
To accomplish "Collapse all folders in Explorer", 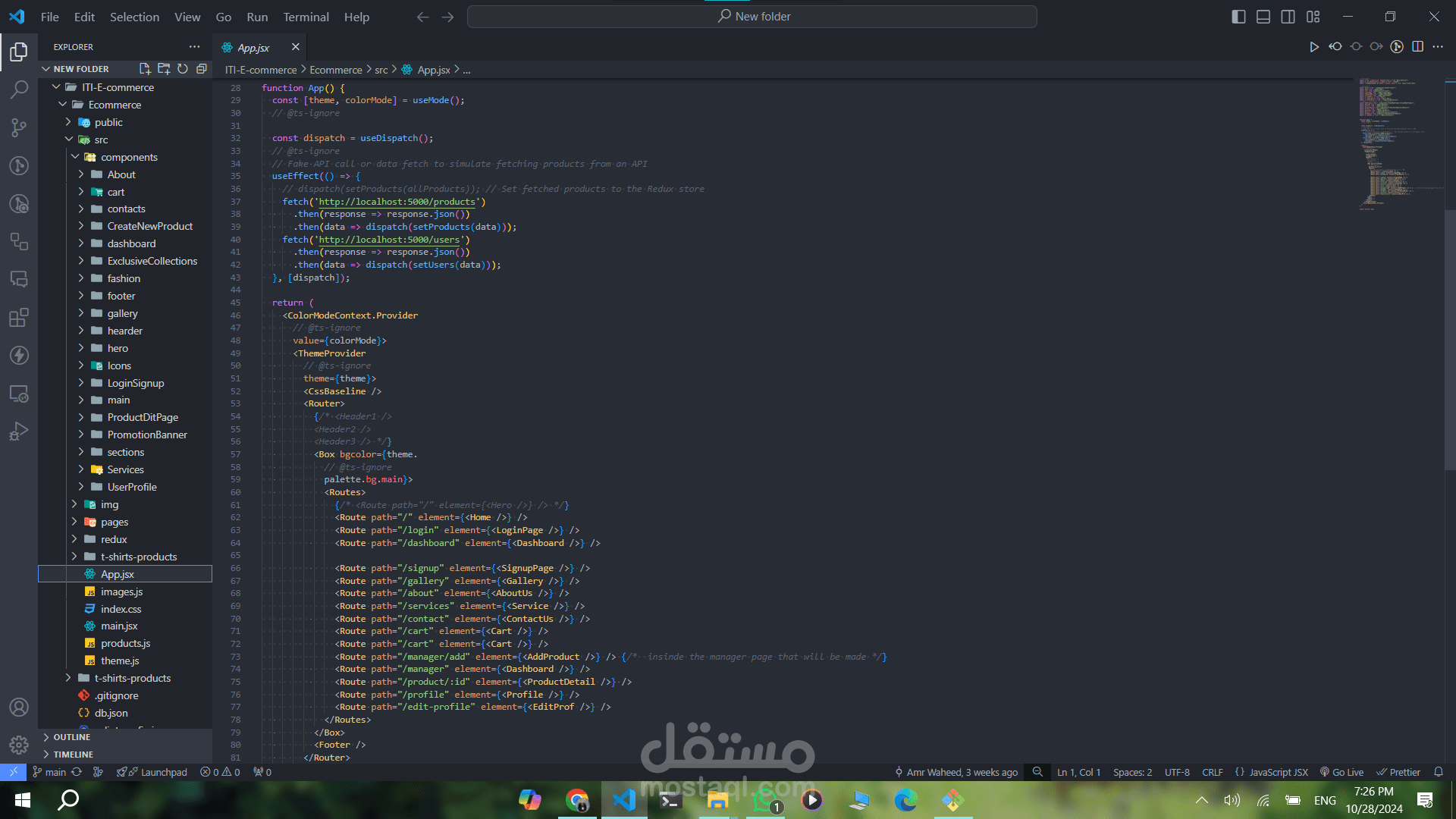I will [x=202, y=69].
